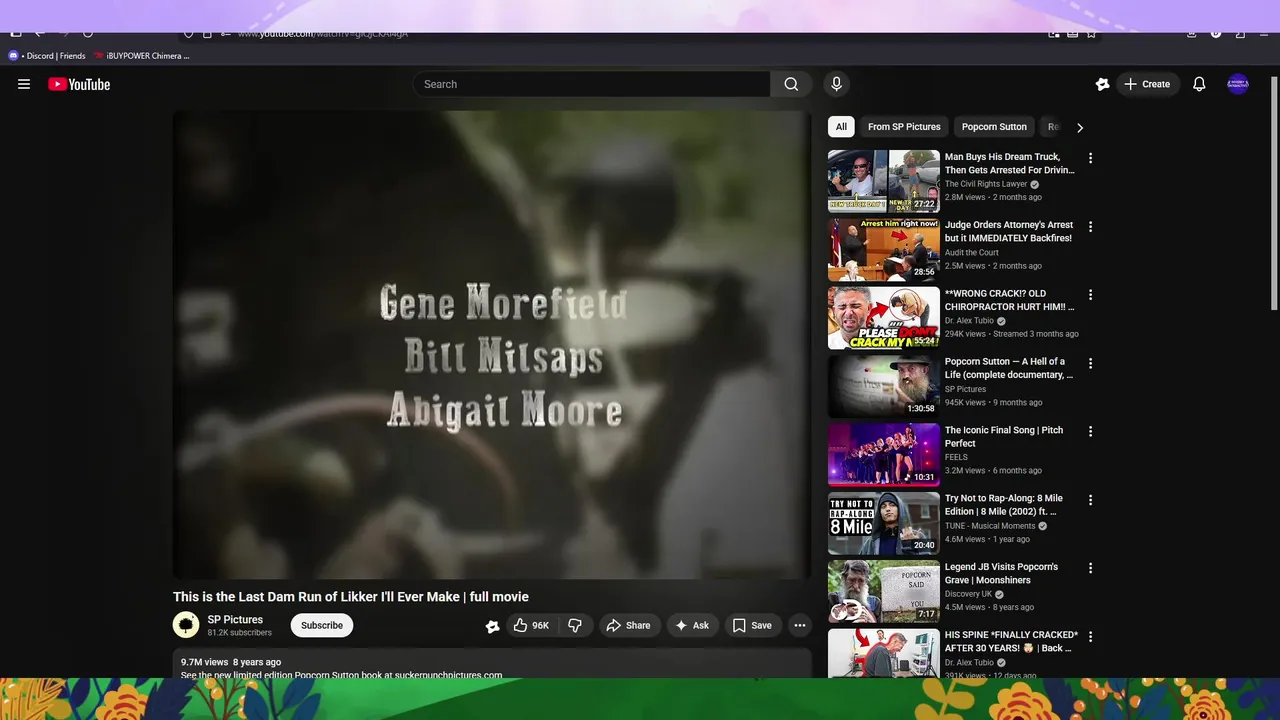Open options for HIS SPINE FINALLY CRACKED video
Image resolution: width=1280 pixels, height=720 pixels.
(1090, 636)
